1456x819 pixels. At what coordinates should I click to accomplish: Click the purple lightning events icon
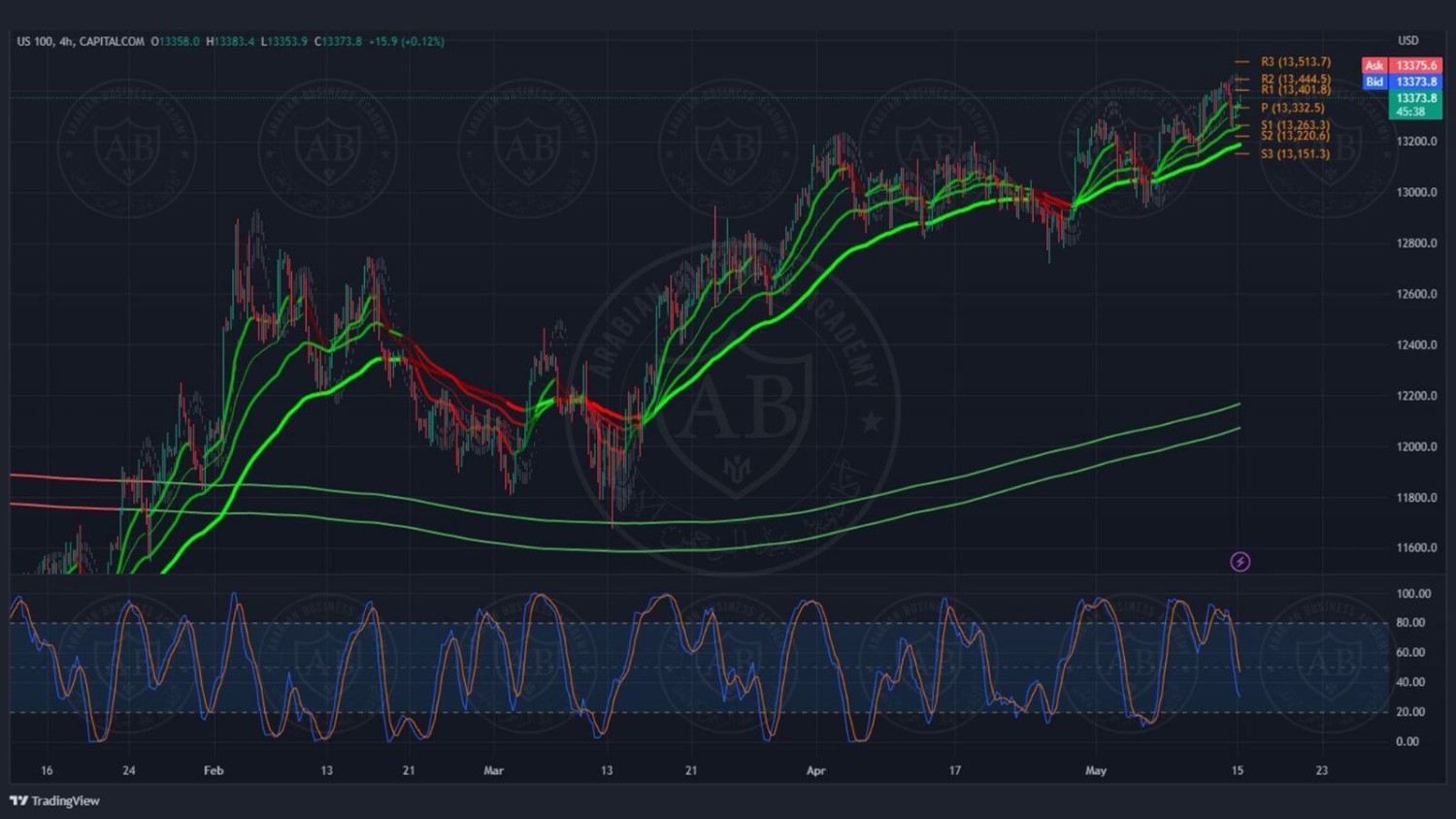(1240, 562)
